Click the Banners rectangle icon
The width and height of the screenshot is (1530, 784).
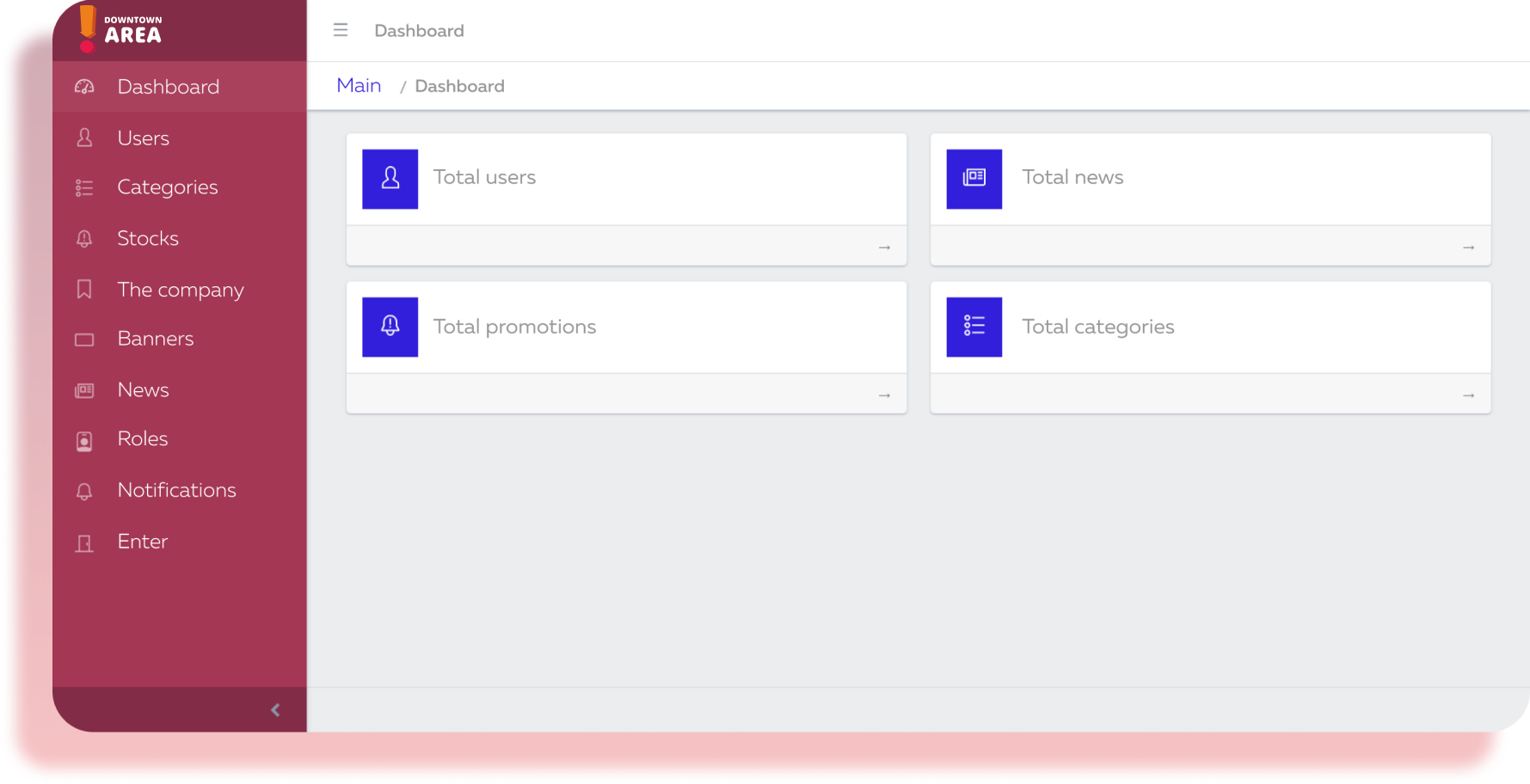click(84, 340)
